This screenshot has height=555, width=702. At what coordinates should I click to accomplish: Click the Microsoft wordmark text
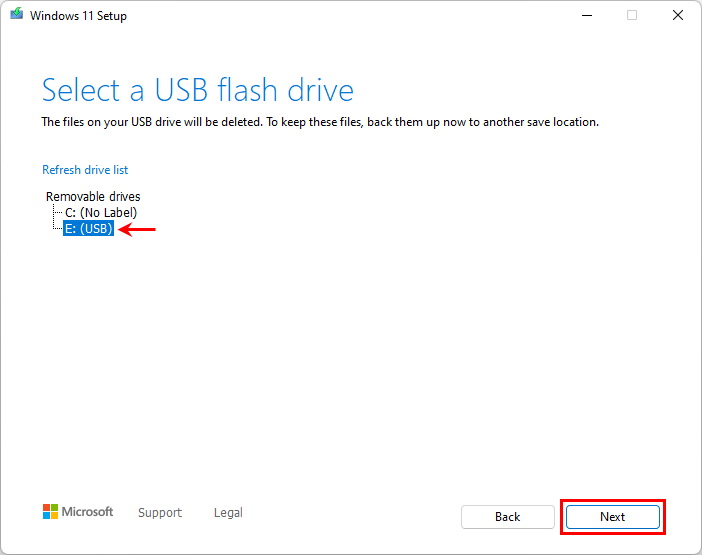88,512
